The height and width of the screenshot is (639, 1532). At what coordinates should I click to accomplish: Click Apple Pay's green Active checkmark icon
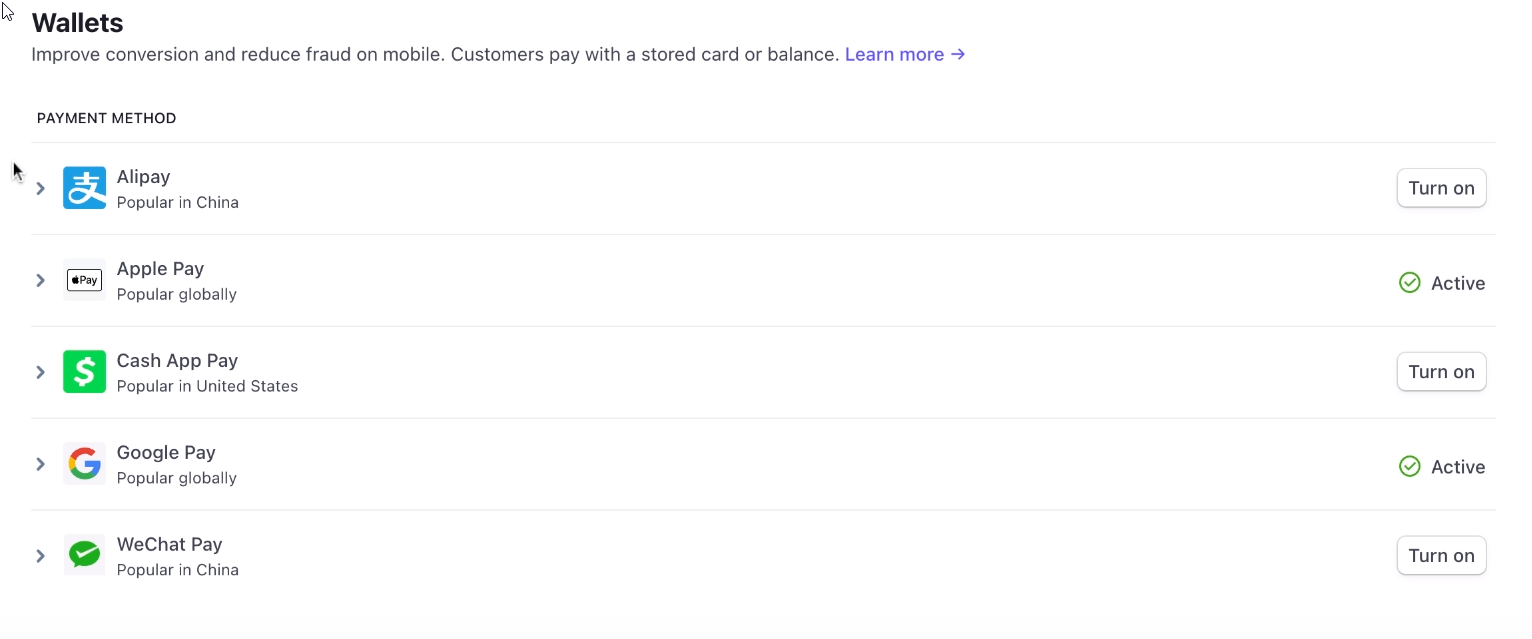(1410, 283)
